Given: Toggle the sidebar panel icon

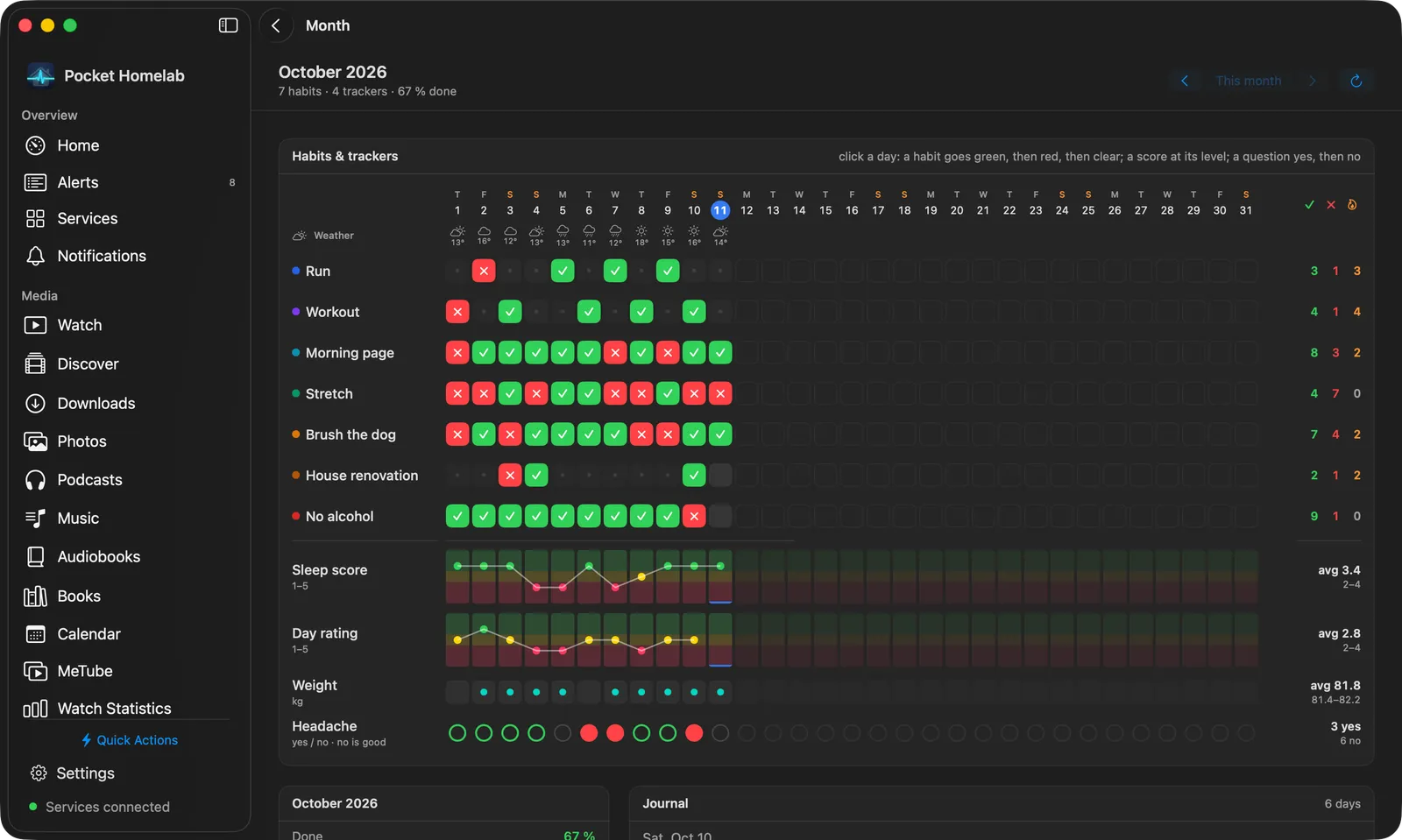Looking at the screenshot, I should coord(228,25).
